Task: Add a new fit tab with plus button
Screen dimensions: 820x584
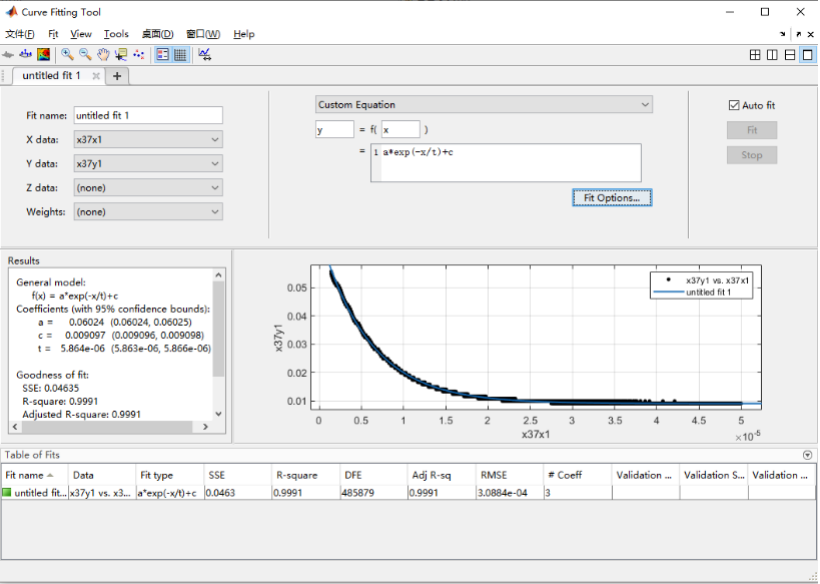Action: pos(117,76)
